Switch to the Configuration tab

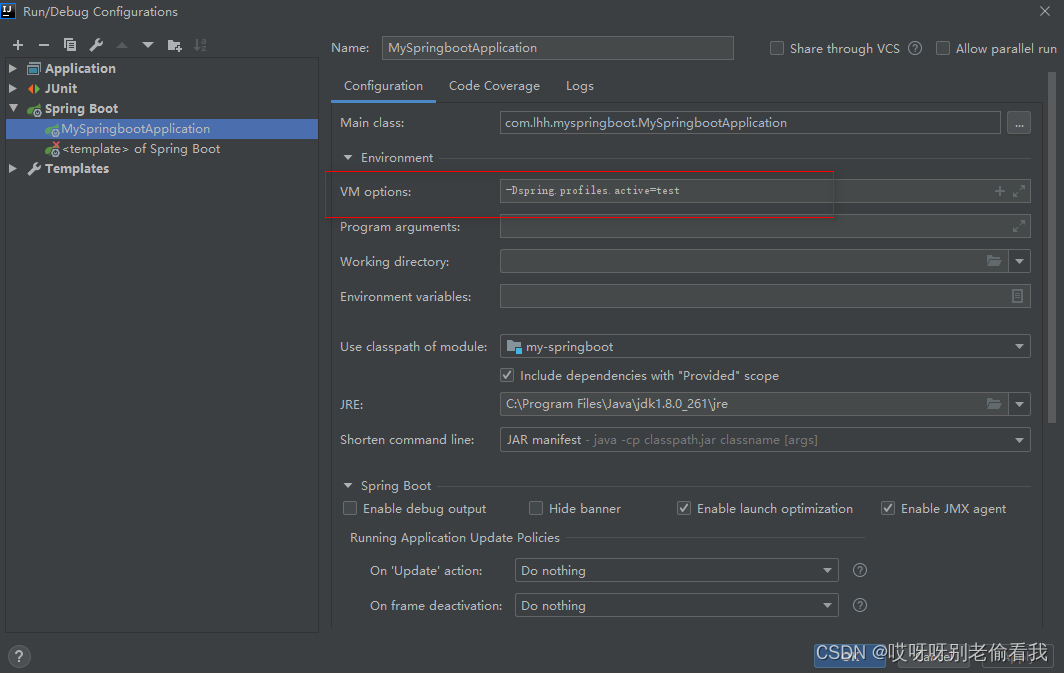pyautogui.click(x=383, y=86)
